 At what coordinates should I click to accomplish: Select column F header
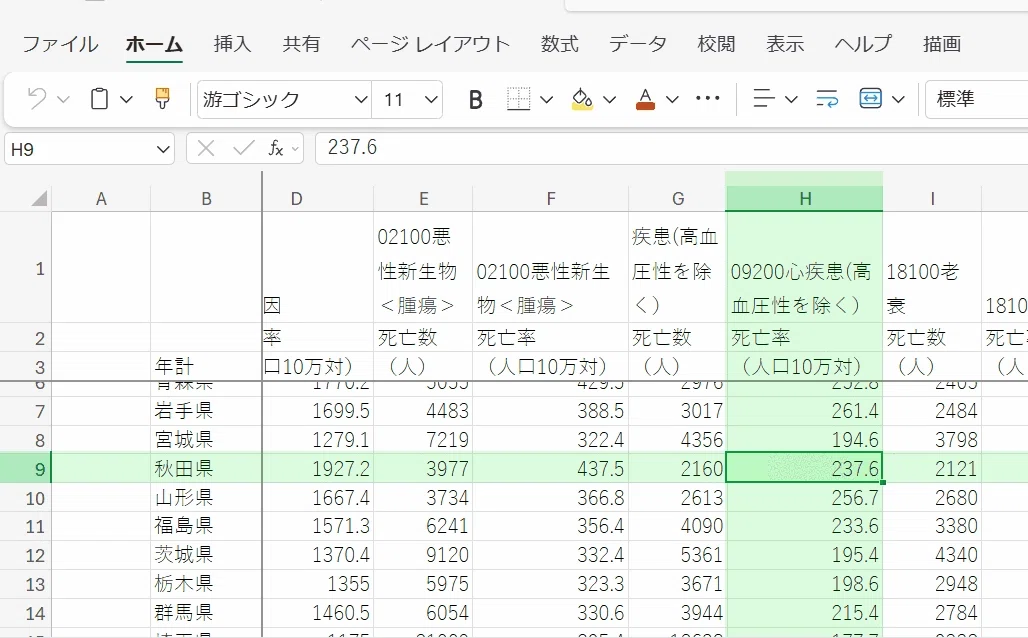coord(551,199)
